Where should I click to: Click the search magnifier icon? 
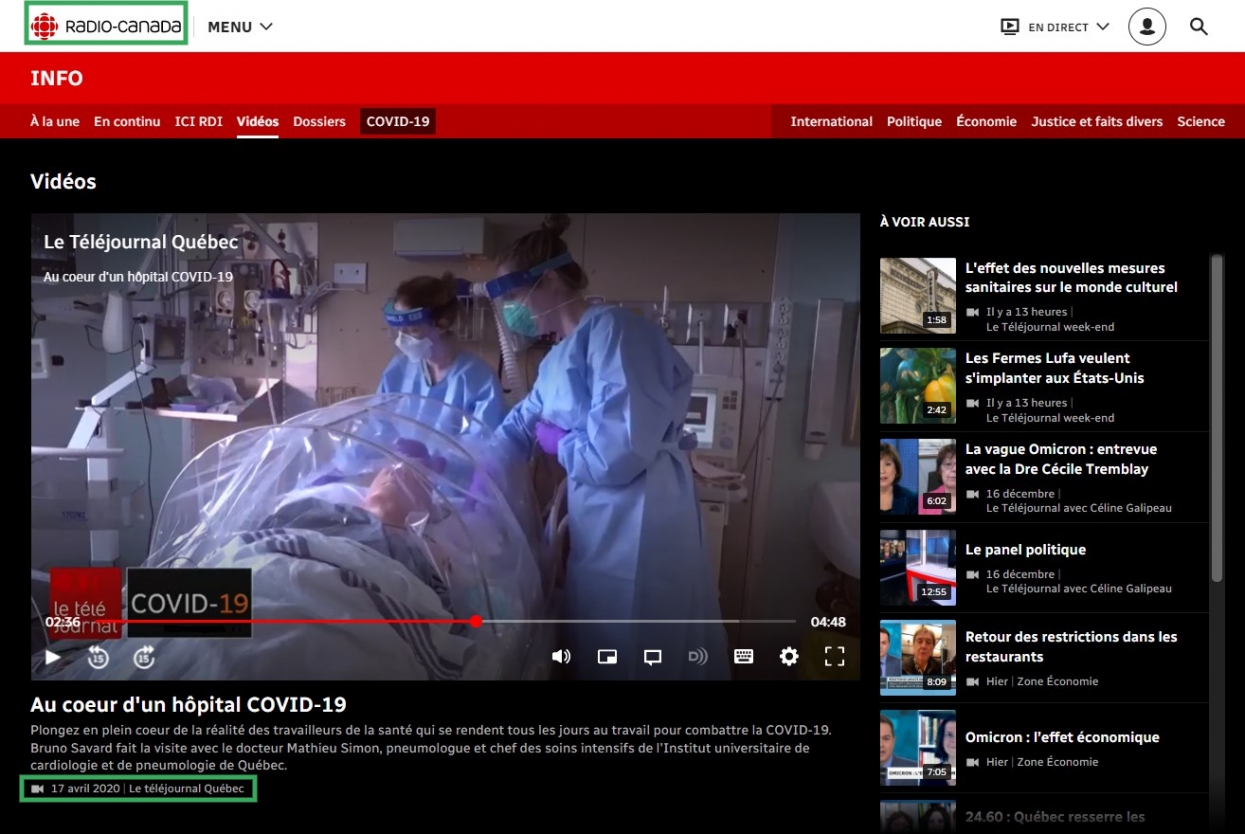[x=1199, y=27]
